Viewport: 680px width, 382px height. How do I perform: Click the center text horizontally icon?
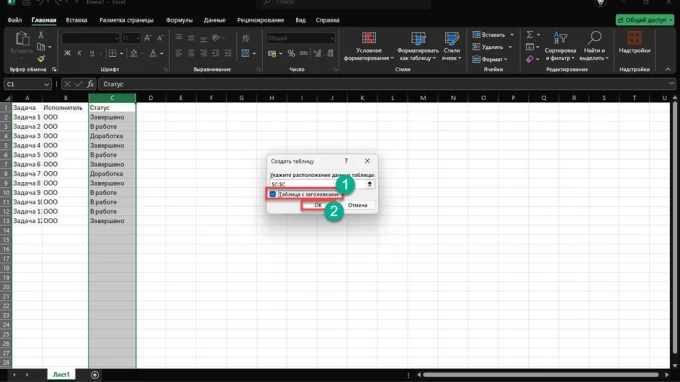[x=191, y=53]
